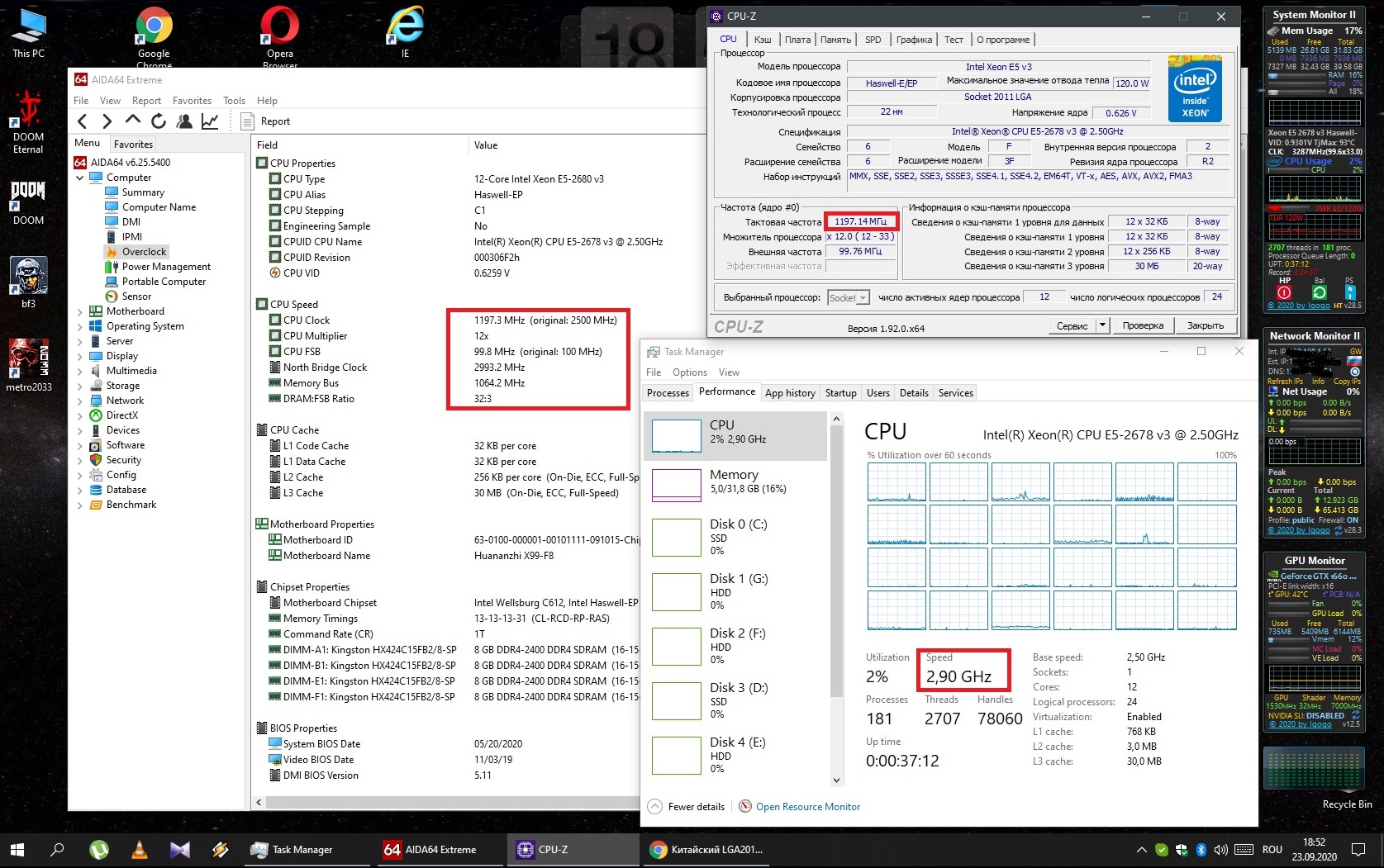Open uTorrent from the taskbar
Viewport: 1384px width, 868px height.
99,849
